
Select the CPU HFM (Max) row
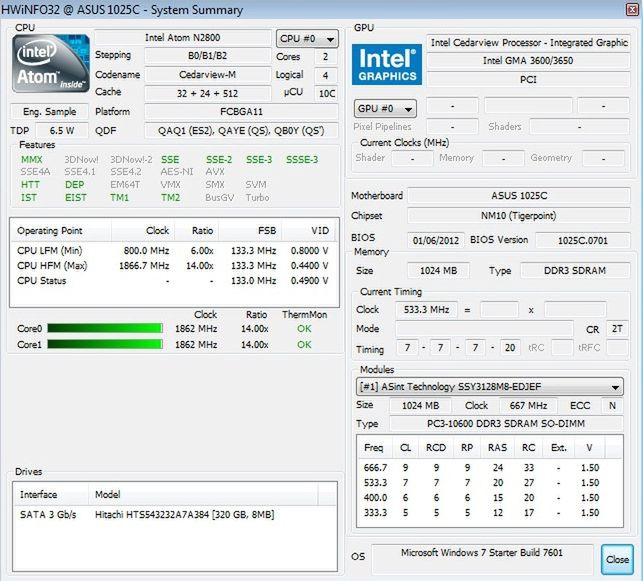173,266
